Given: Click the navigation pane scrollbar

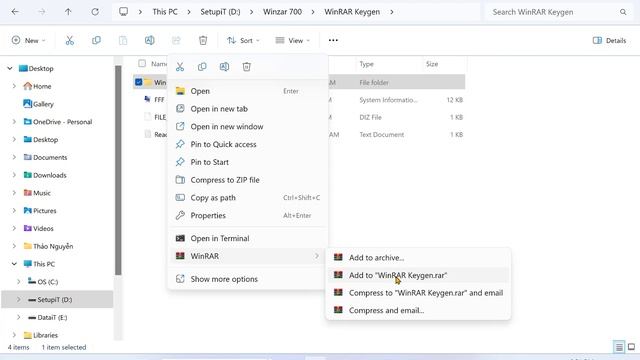Looking at the screenshot, I should tap(118, 169).
